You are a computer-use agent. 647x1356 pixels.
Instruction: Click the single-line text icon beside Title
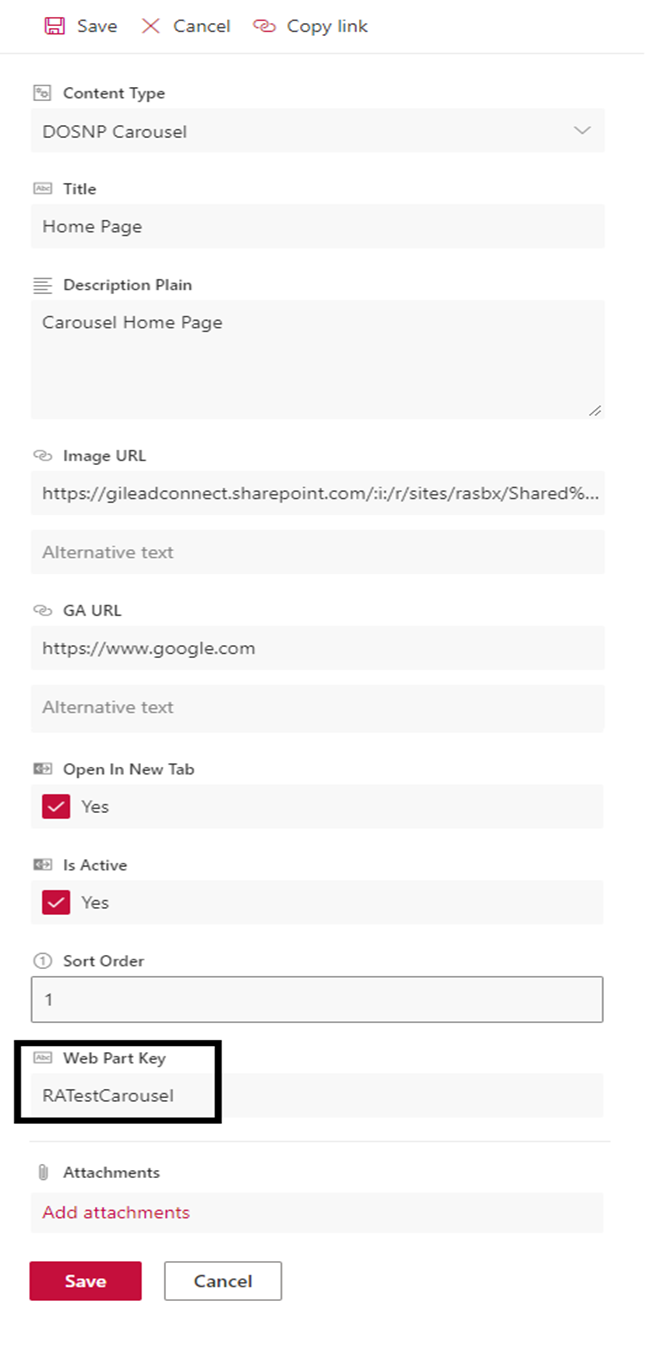point(43,189)
